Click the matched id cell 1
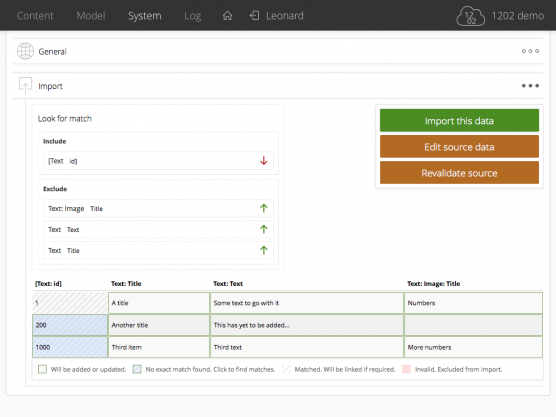 click(70, 303)
